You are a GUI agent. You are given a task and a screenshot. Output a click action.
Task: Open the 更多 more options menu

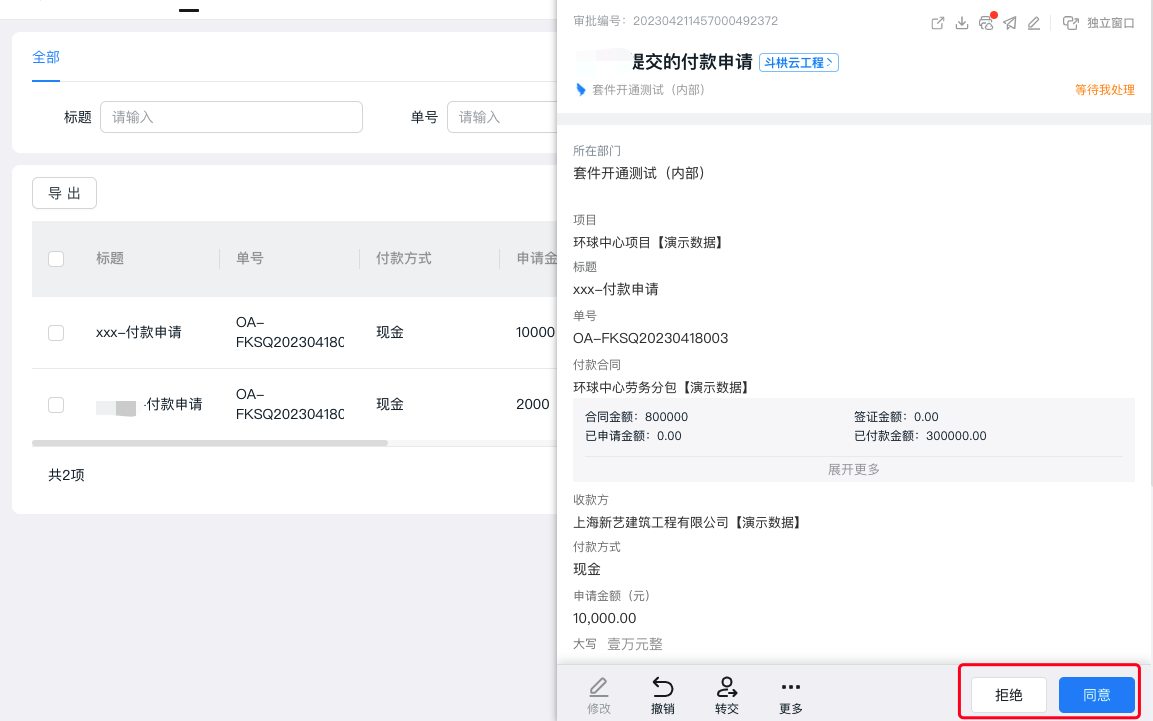tap(790, 695)
